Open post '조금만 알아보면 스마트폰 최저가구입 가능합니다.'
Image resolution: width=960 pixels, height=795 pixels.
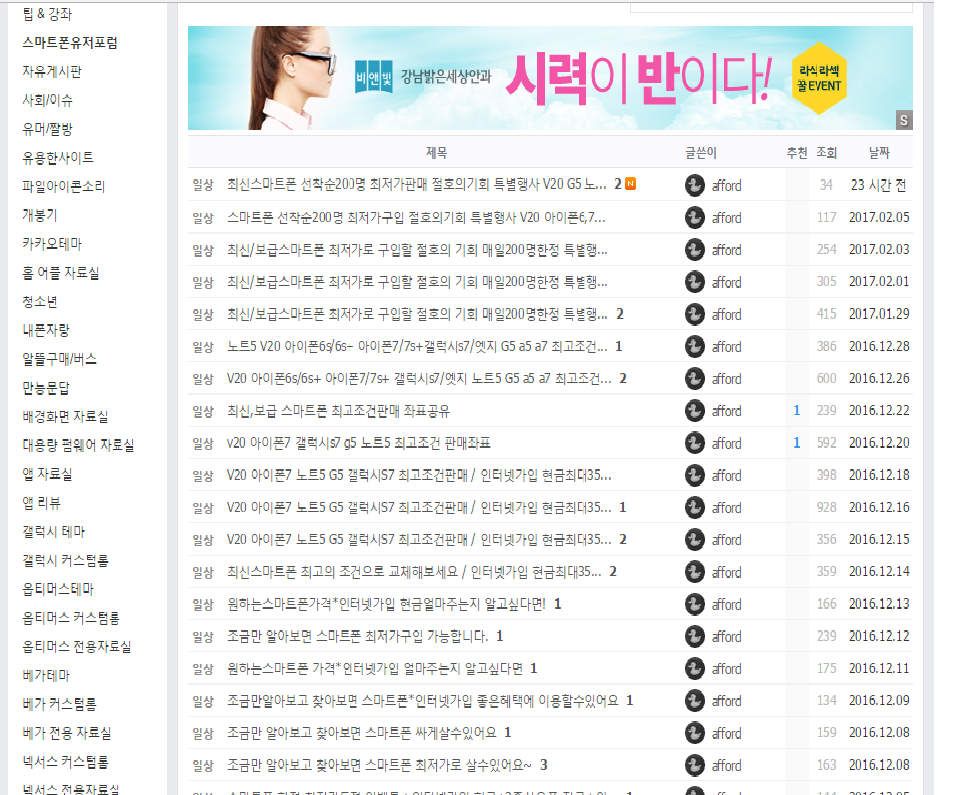(357, 636)
